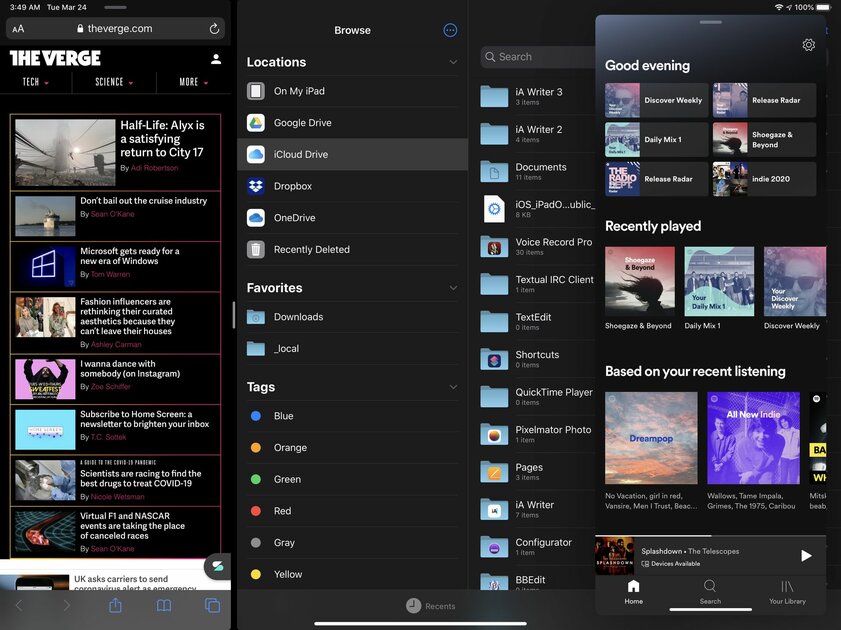Image resolution: width=841 pixels, height=630 pixels.
Task: Open The Verge user account icon
Action: coord(216,59)
